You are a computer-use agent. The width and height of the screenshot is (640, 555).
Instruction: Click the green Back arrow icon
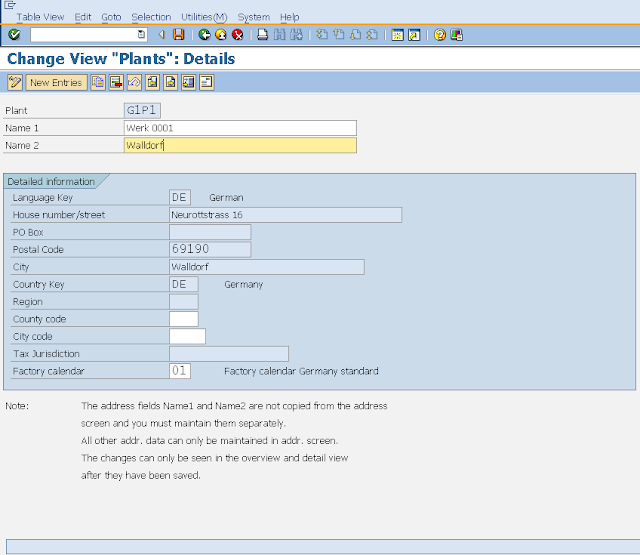pyautogui.click(x=204, y=35)
